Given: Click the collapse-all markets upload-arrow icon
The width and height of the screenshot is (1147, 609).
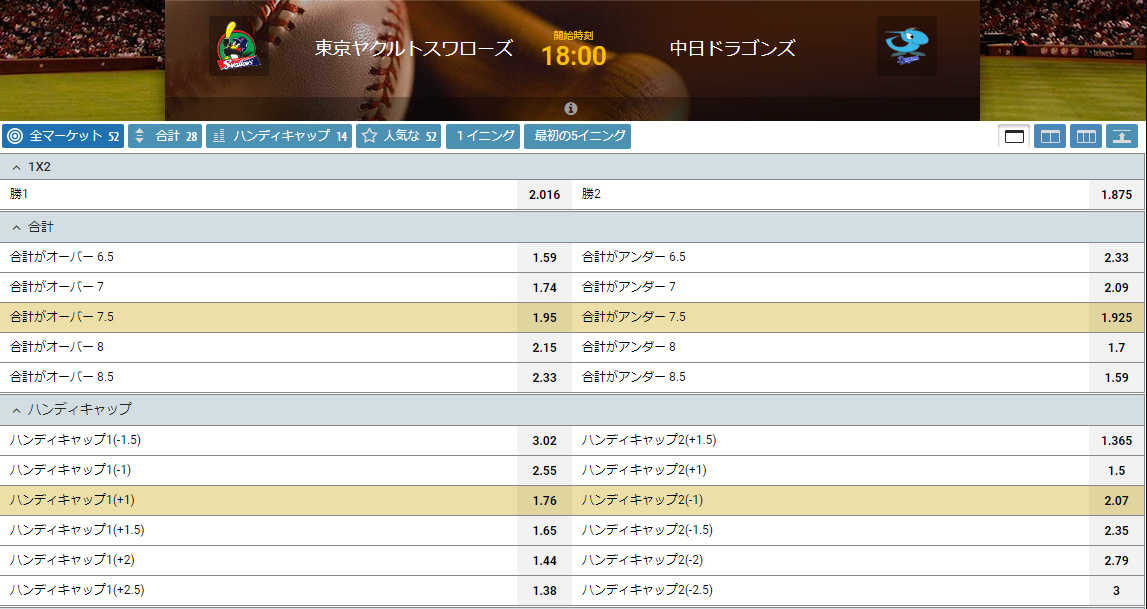Looking at the screenshot, I should coord(1122,136).
